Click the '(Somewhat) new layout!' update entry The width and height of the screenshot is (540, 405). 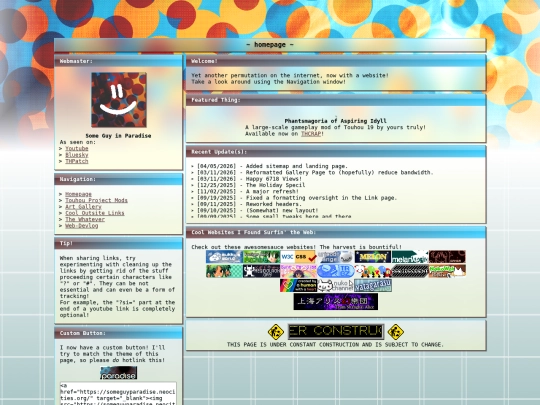click(x=258, y=210)
